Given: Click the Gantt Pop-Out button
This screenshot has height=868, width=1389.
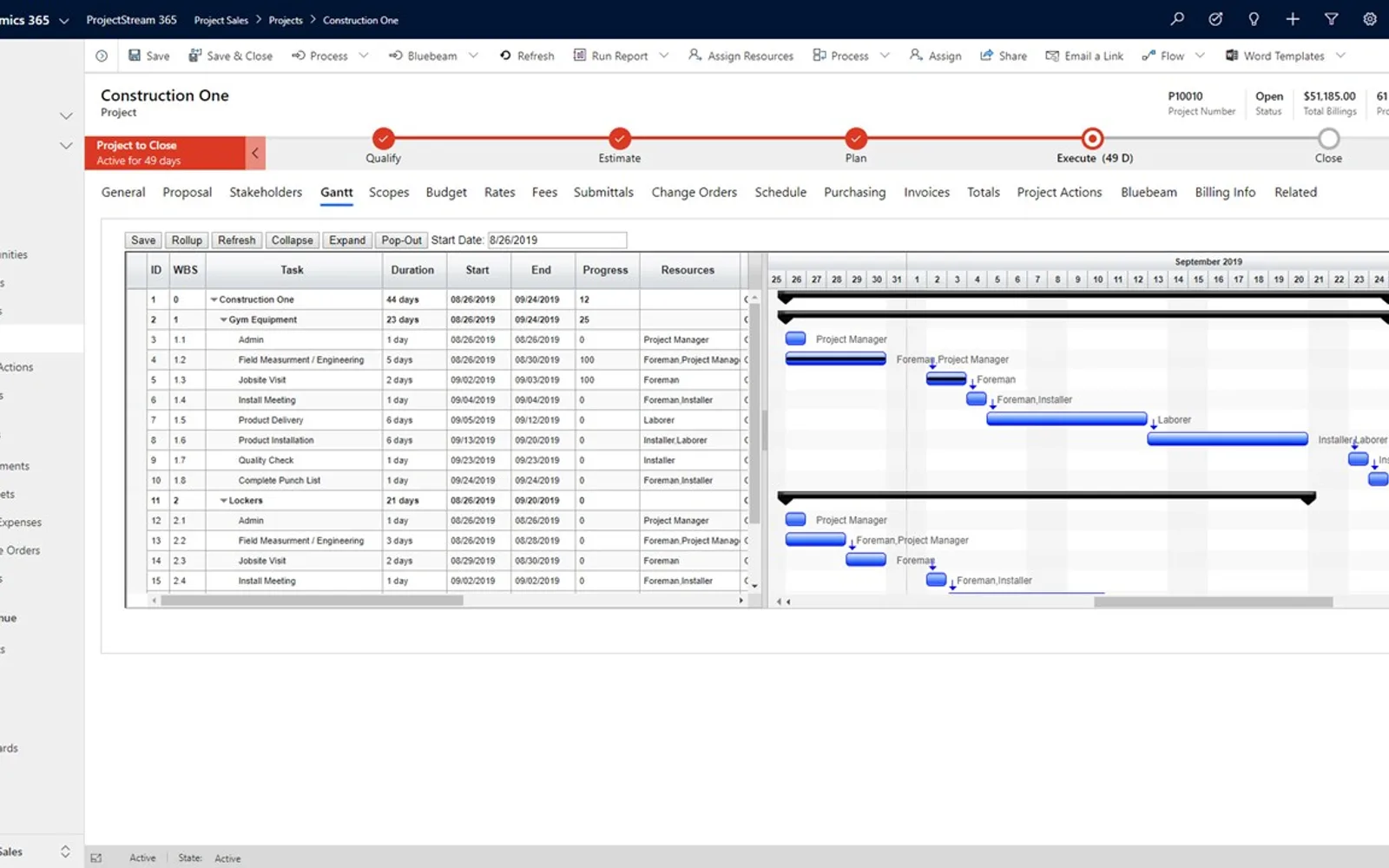Looking at the screenshot, I should [401, 240].
